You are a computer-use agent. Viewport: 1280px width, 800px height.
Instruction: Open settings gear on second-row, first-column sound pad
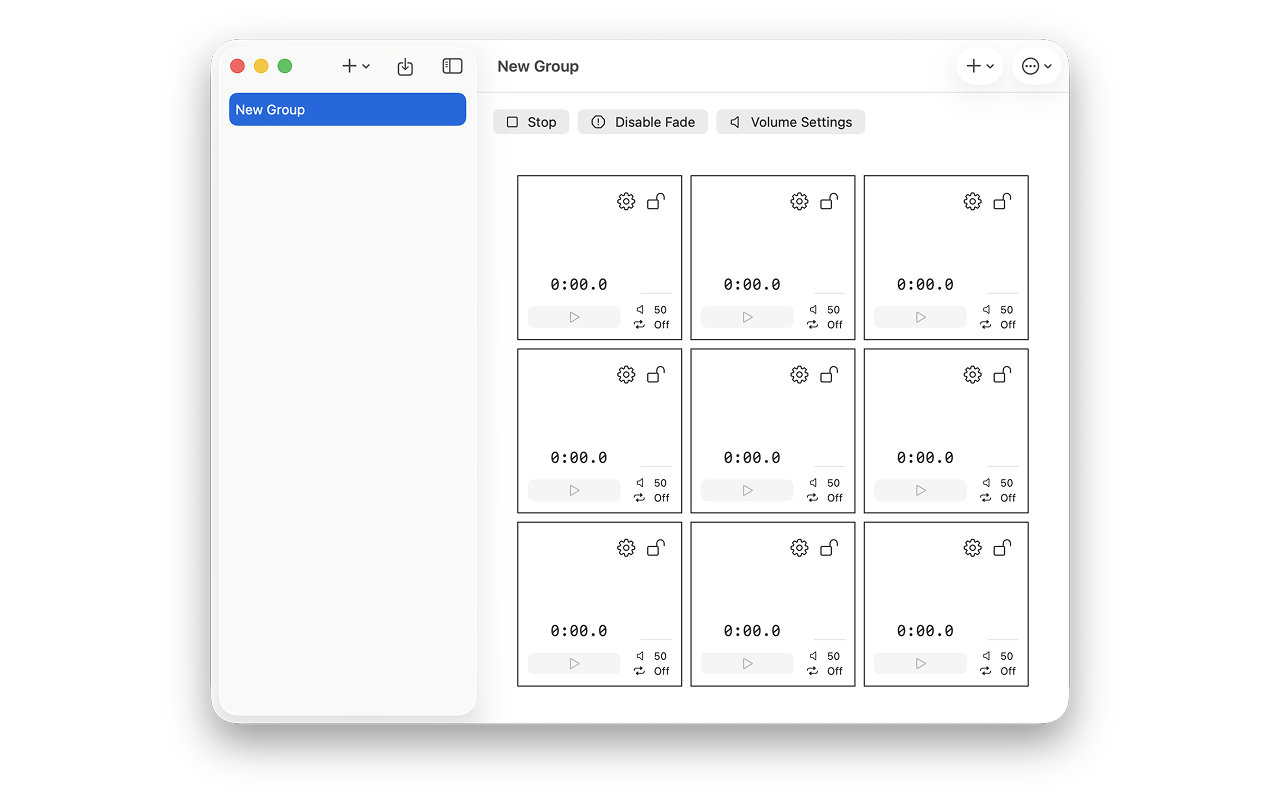(626, 374)
